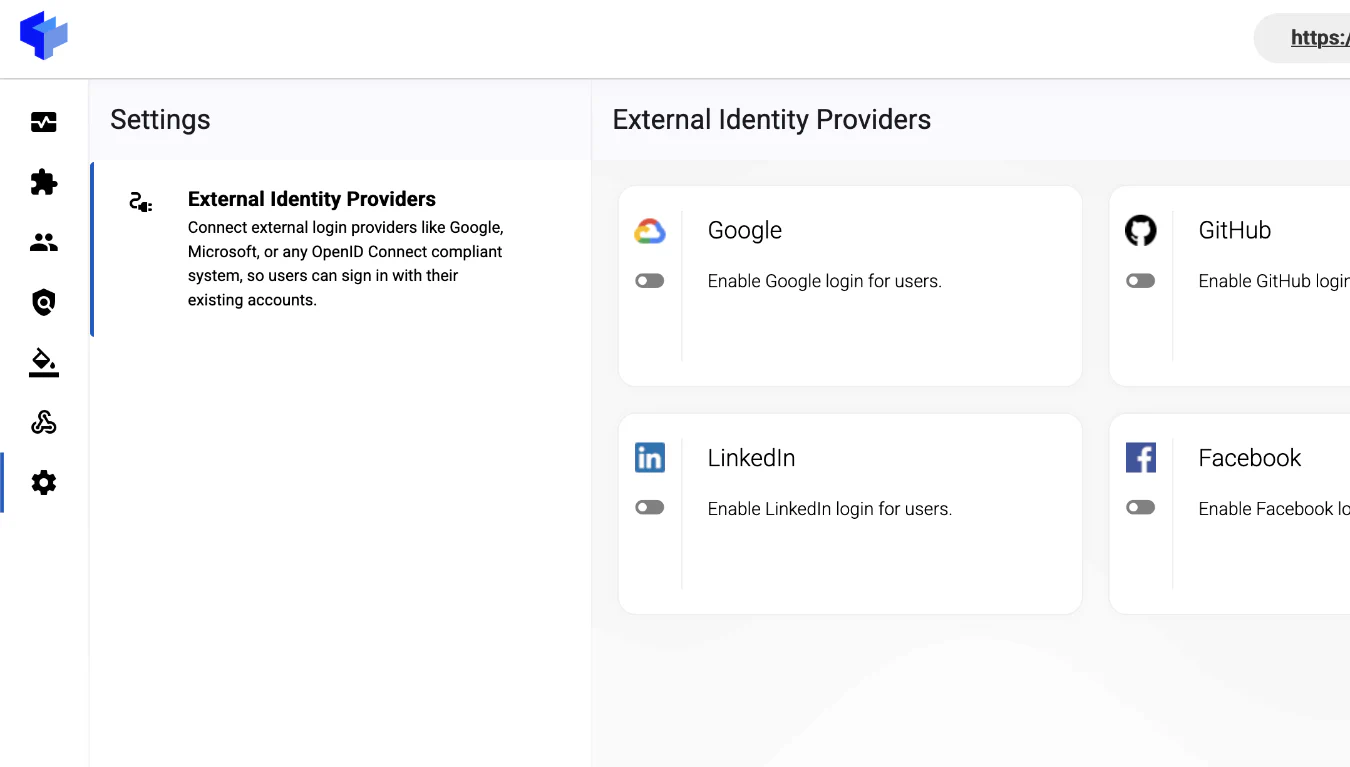Click the LinkedIn logo icon

click(650, 458)
